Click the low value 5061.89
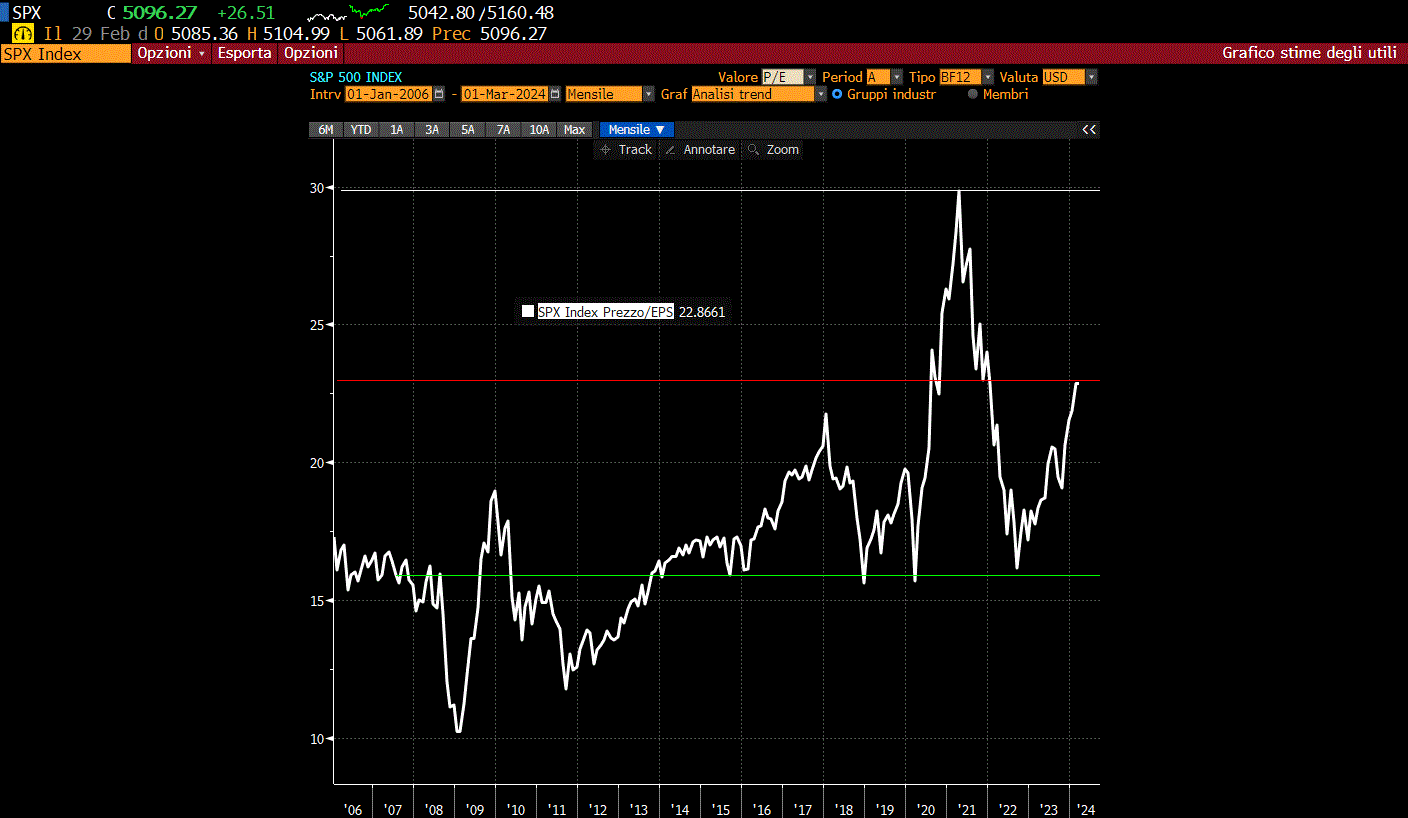1408x818 pixels. pos(388,33)
